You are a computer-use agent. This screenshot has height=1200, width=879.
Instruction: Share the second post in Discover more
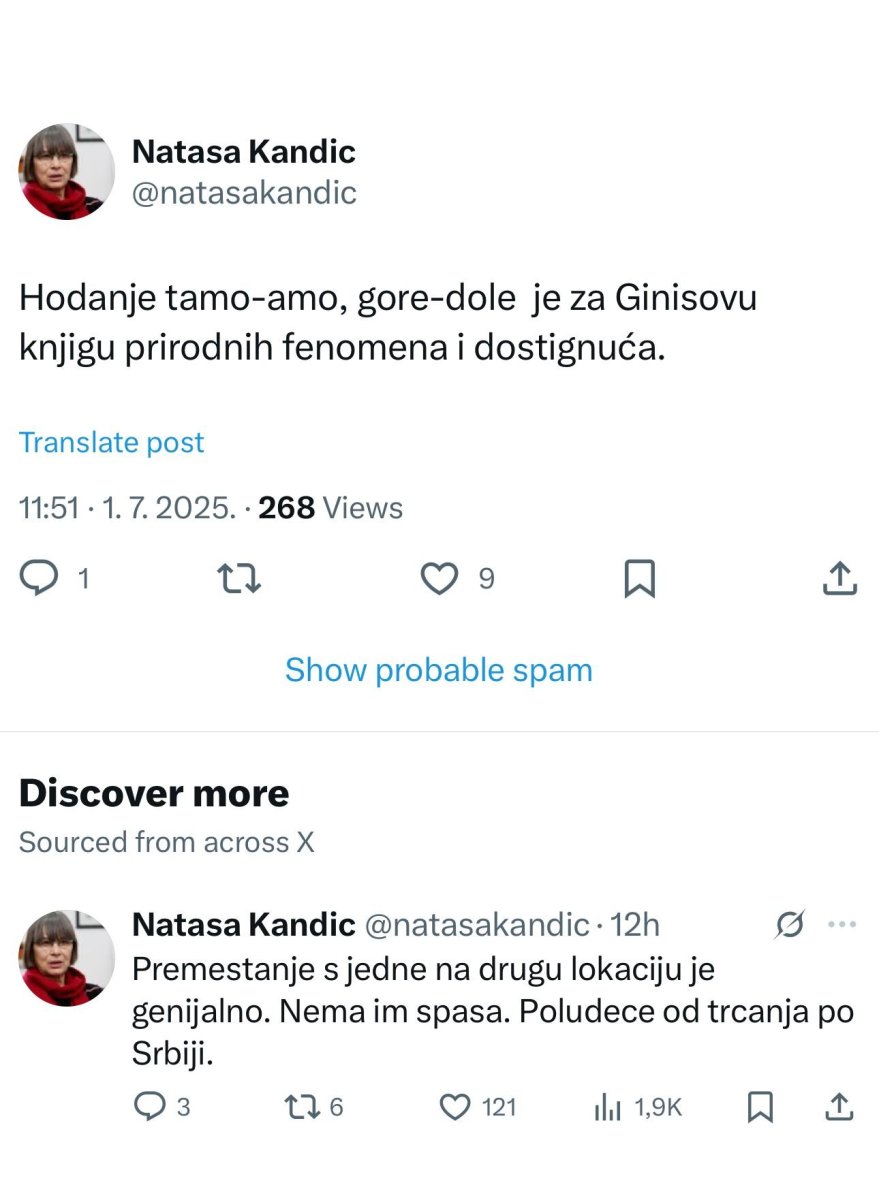840,1106
